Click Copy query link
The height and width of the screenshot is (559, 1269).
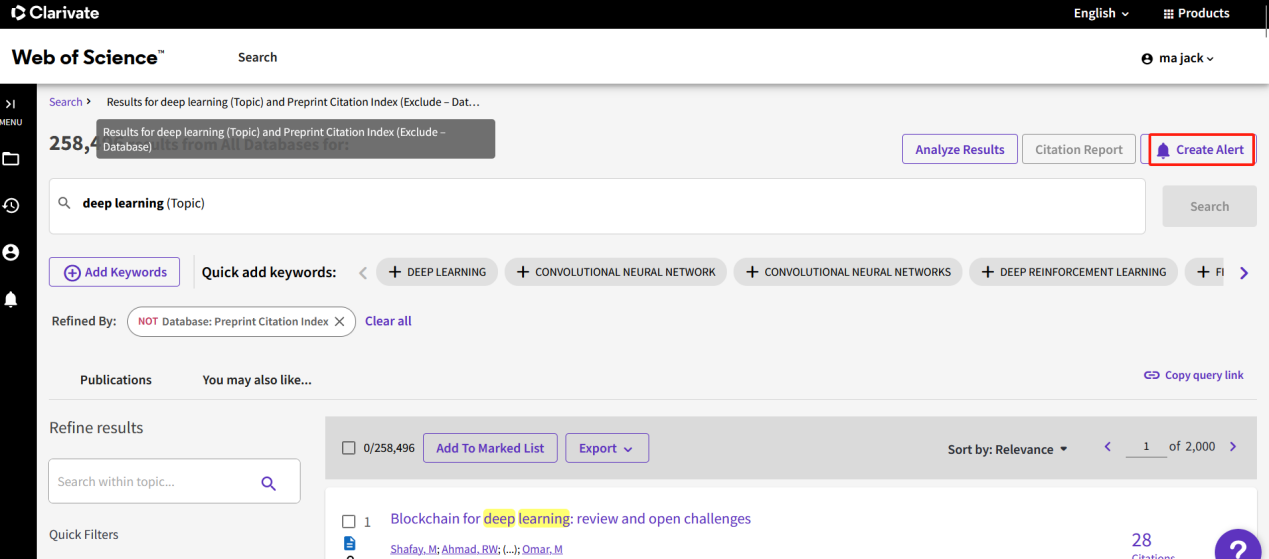pyautogui.click(x=1194, y=375)
